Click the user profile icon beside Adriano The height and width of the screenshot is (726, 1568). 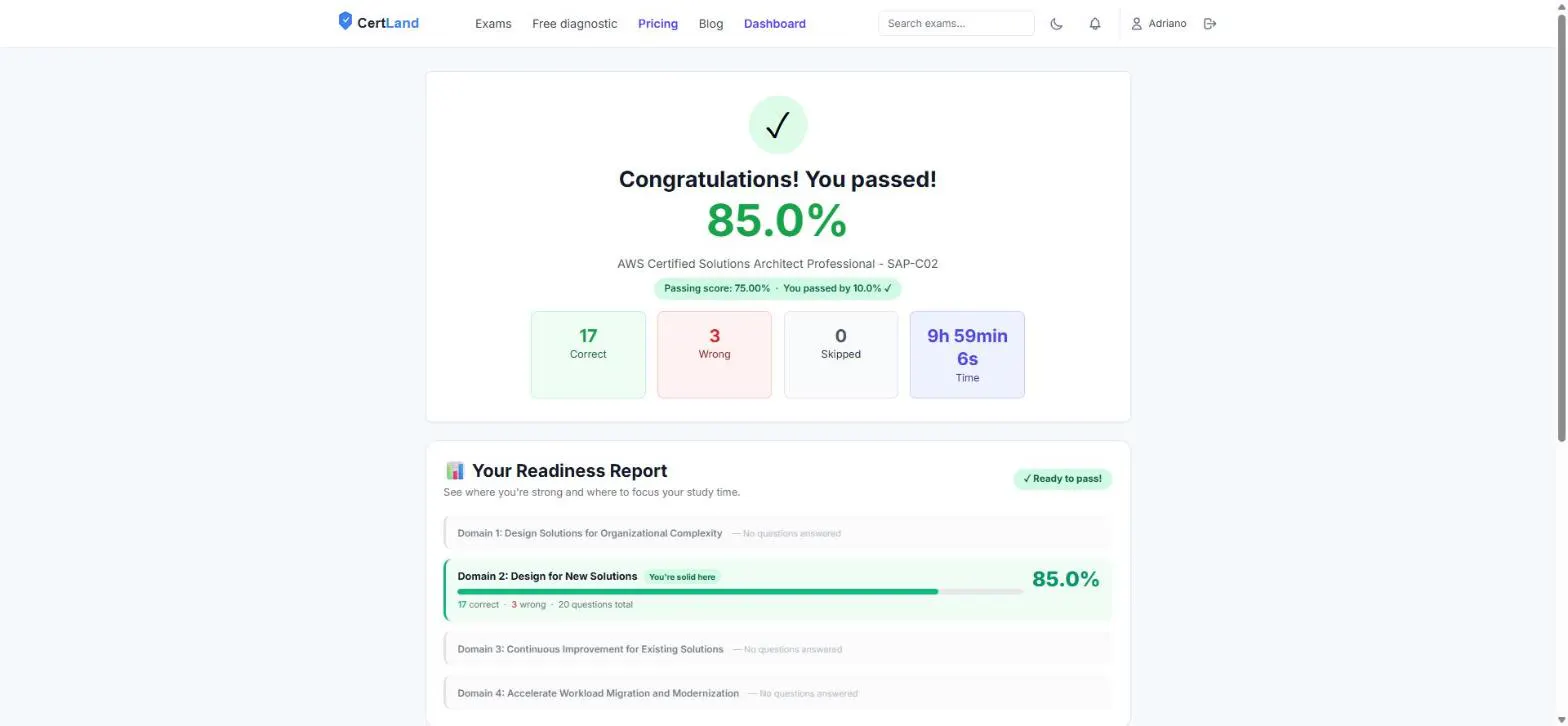click(x=1136, y=24)
